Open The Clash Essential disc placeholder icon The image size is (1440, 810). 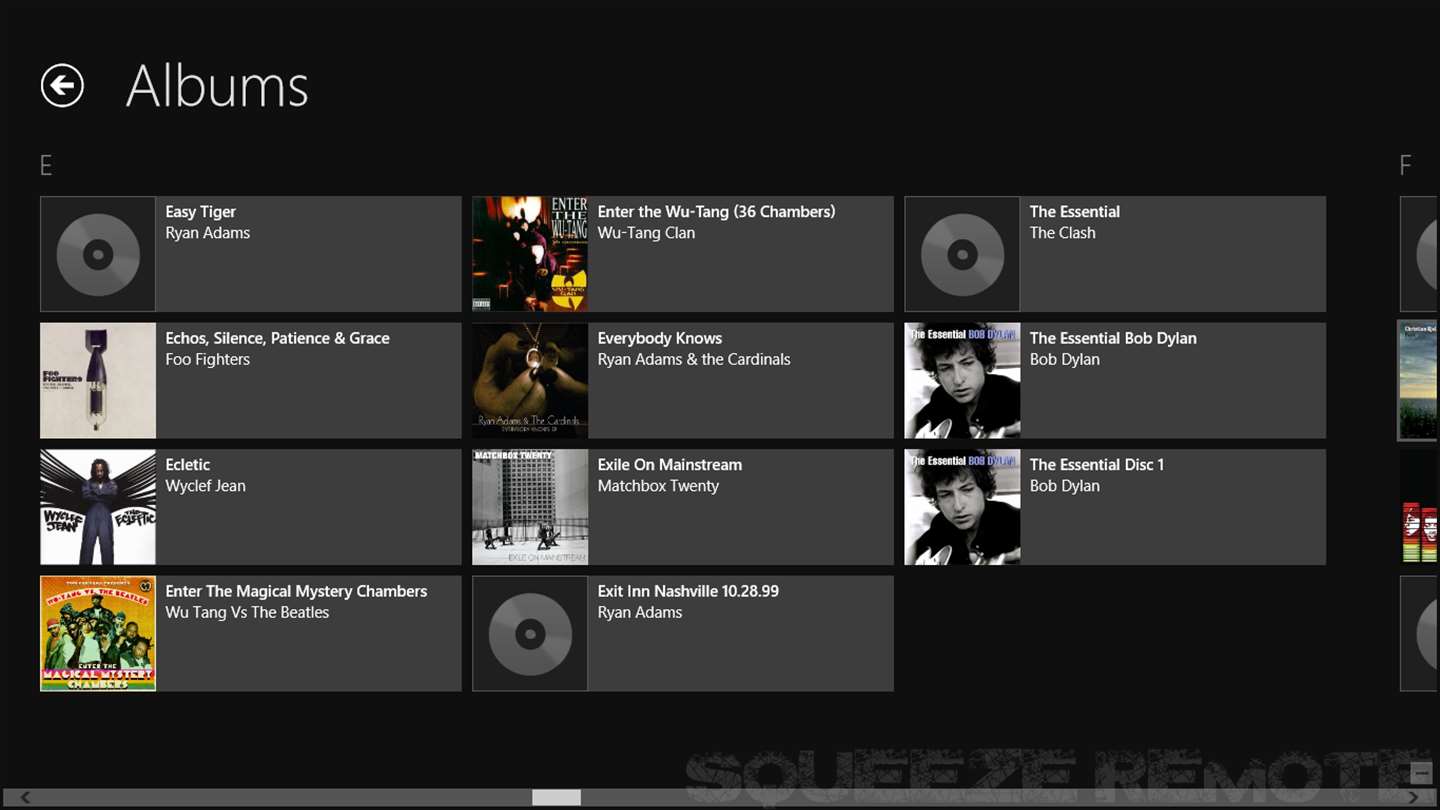pos(962,254)
